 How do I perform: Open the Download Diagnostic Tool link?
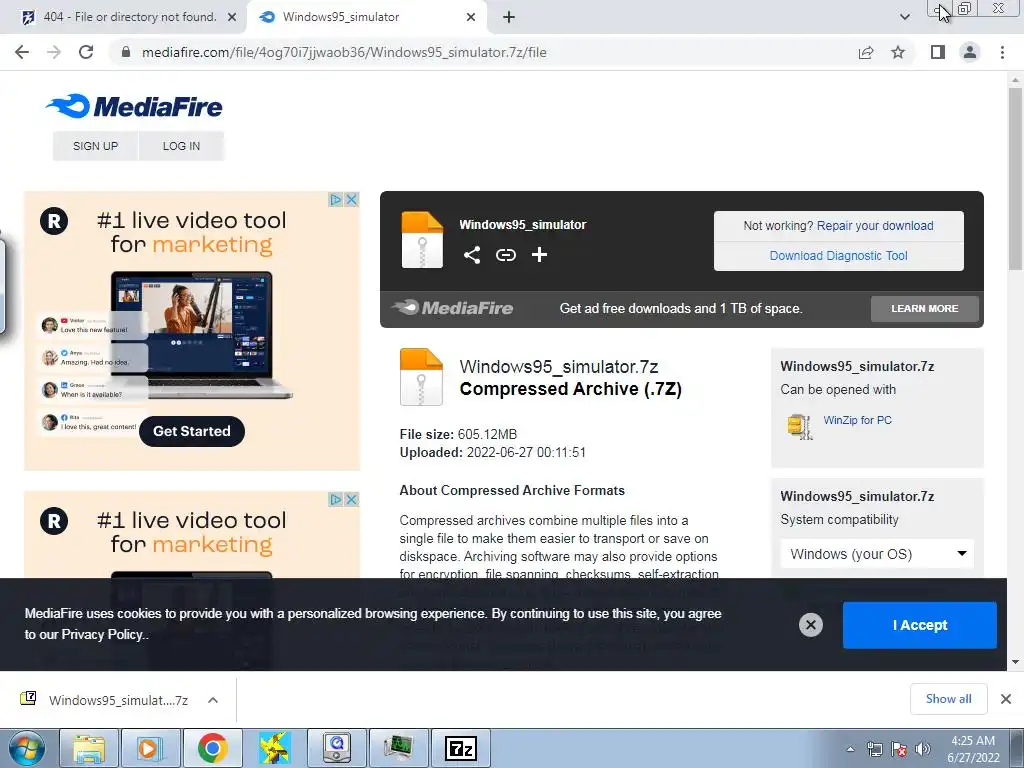click(x=839, y=255)
